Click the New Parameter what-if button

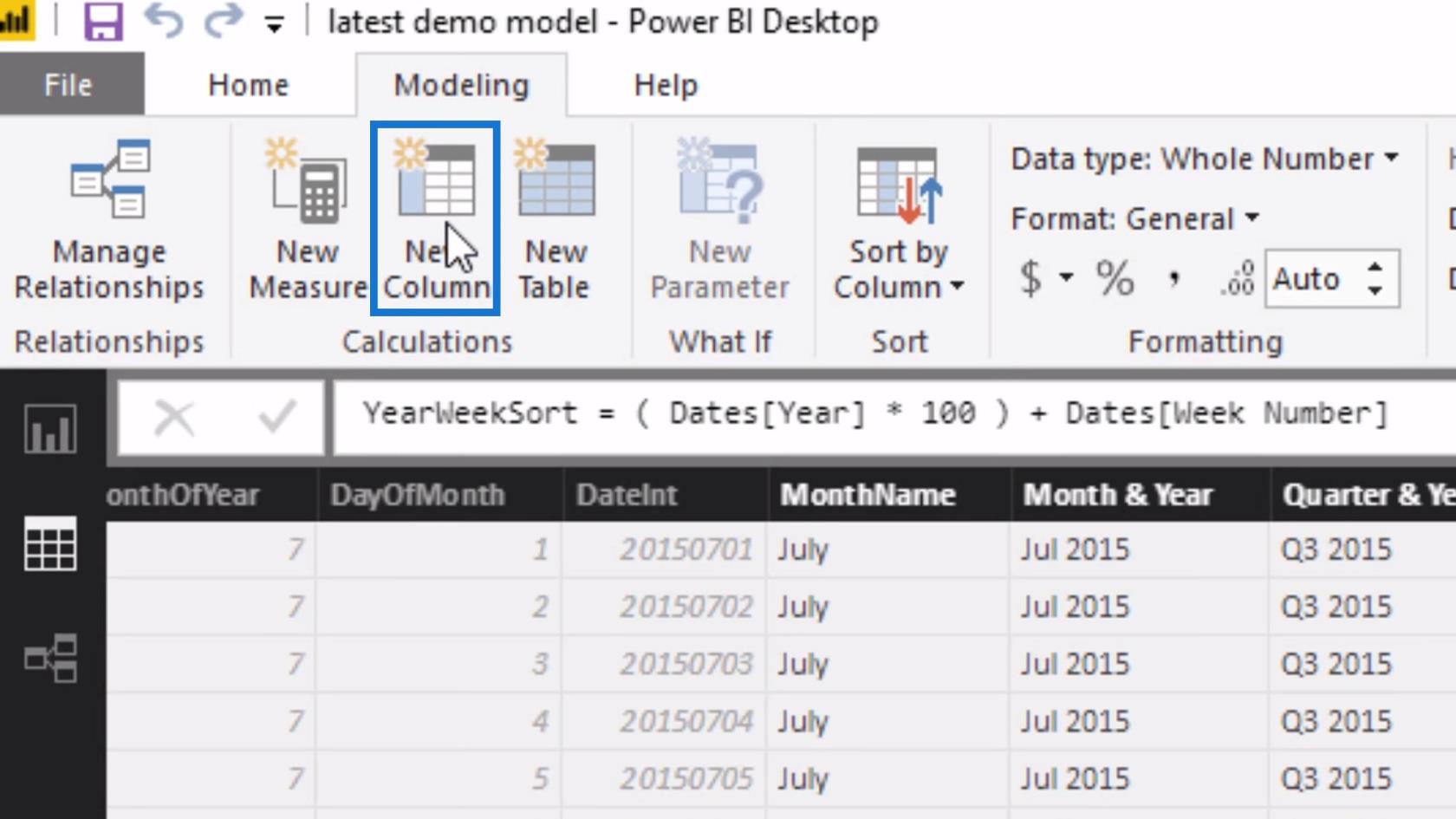719,220
